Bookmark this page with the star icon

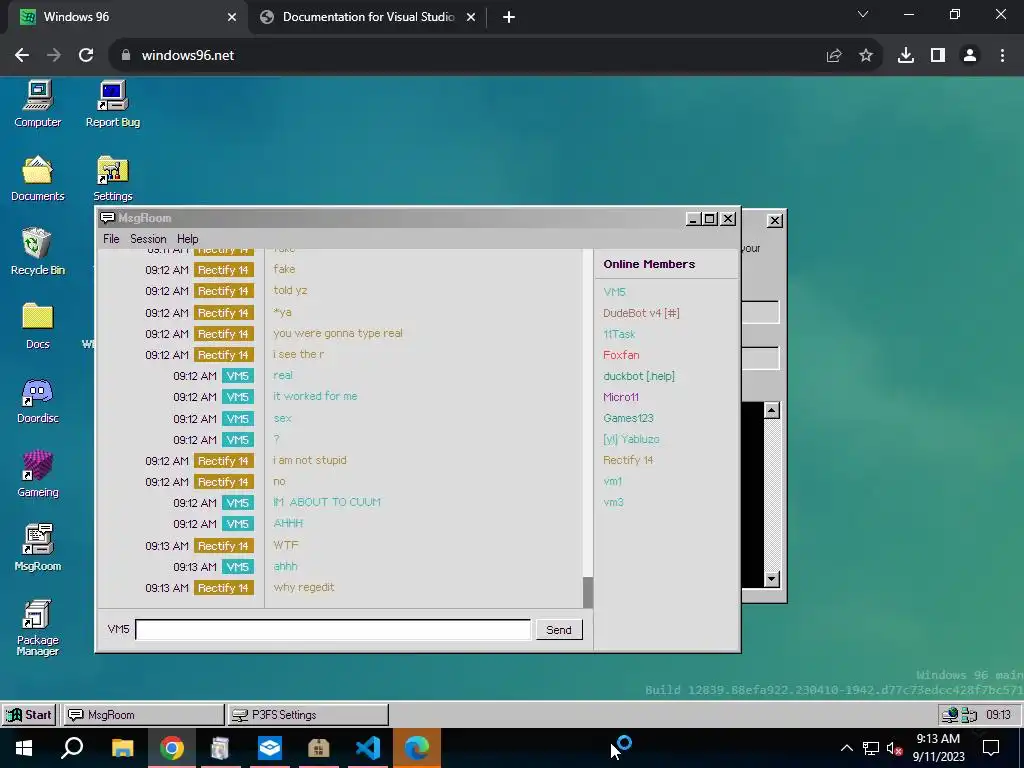[866, 56]
